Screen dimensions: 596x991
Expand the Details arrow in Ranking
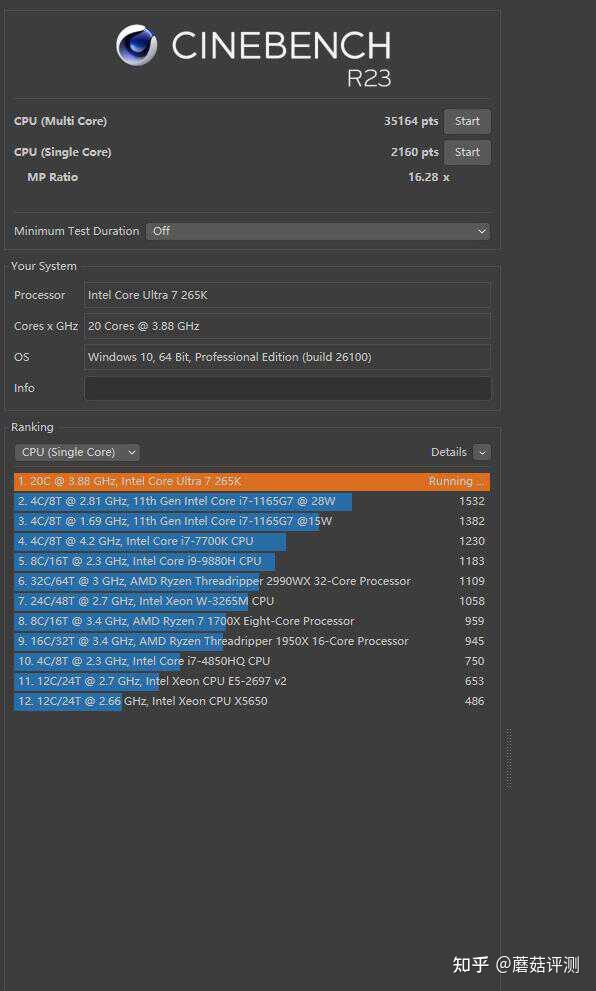tap(482, 453)
